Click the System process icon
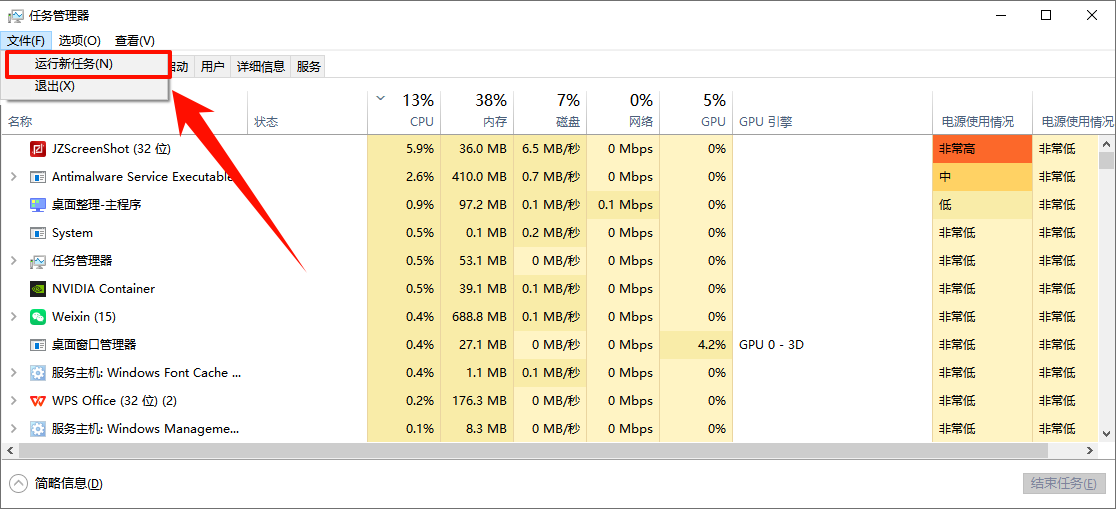Viewport: 1116px width, 509px height. click(38, 233)
